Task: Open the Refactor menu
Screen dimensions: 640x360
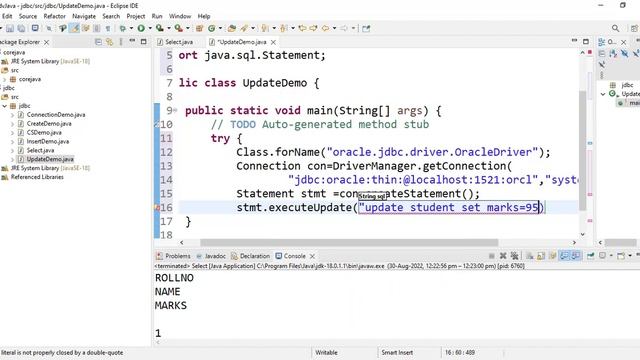Action: coord(54,16)
